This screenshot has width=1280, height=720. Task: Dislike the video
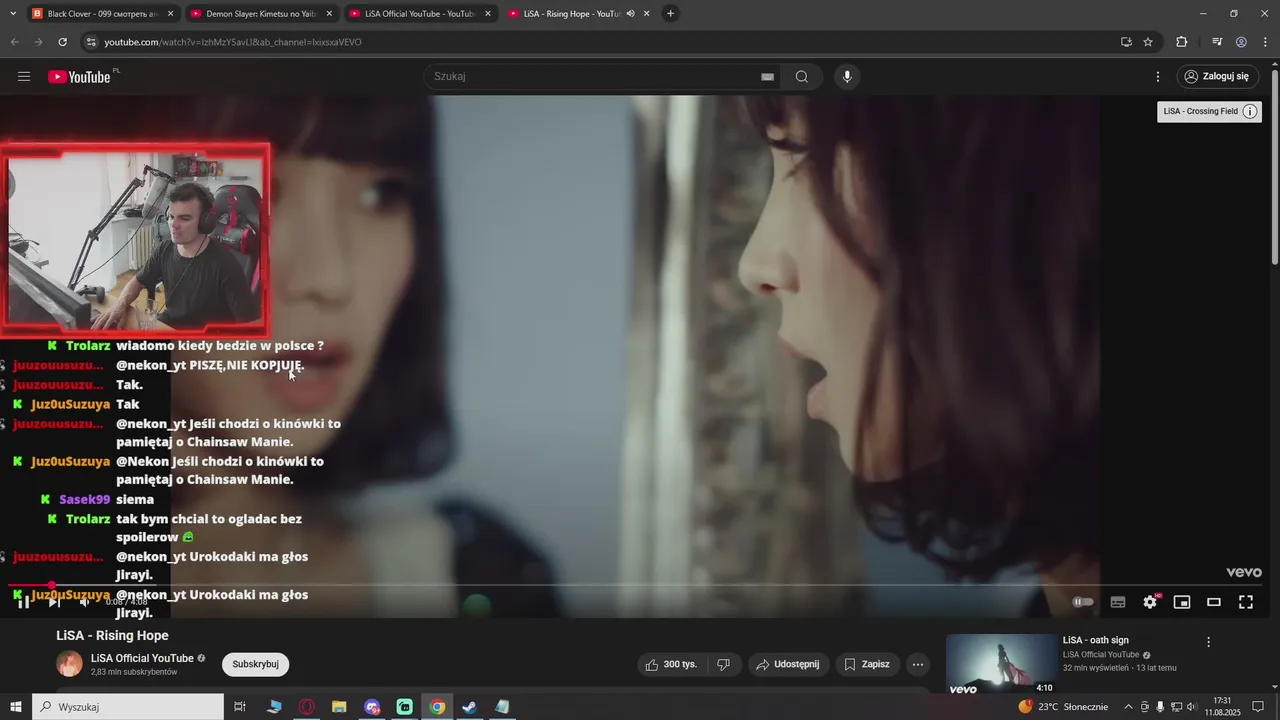724,664
